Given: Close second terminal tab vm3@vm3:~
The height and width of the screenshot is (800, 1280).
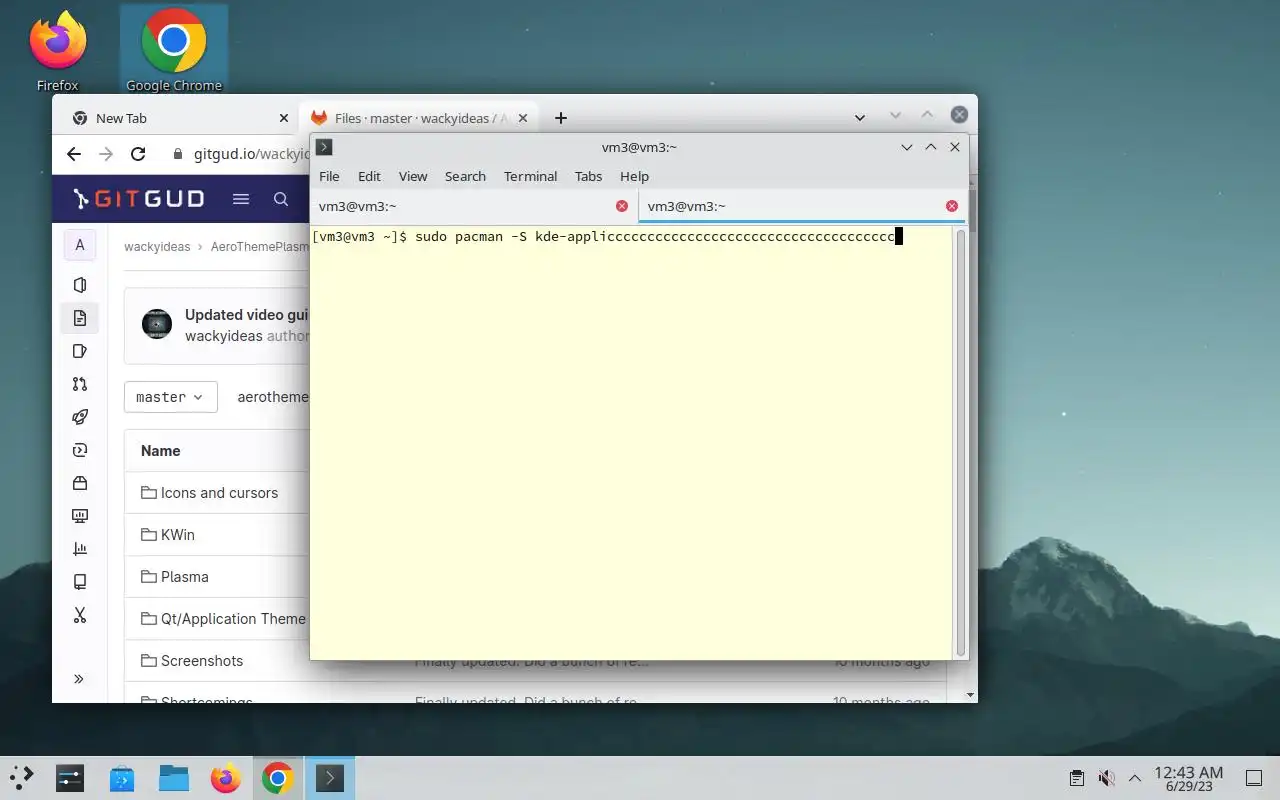Looking at the screenshot, I should pos(952,206).
